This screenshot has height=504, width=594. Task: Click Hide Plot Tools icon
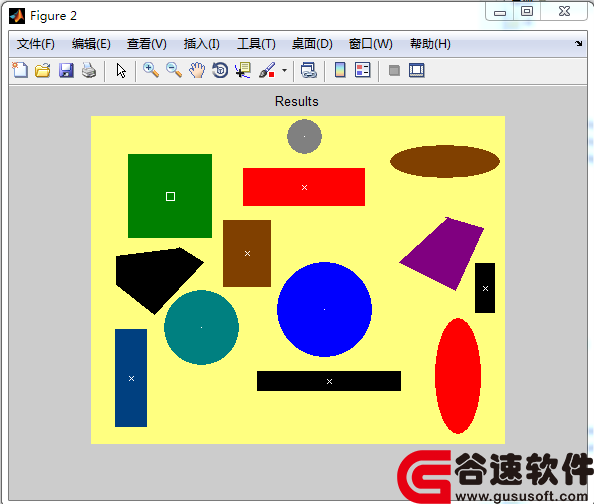point(394,70)
